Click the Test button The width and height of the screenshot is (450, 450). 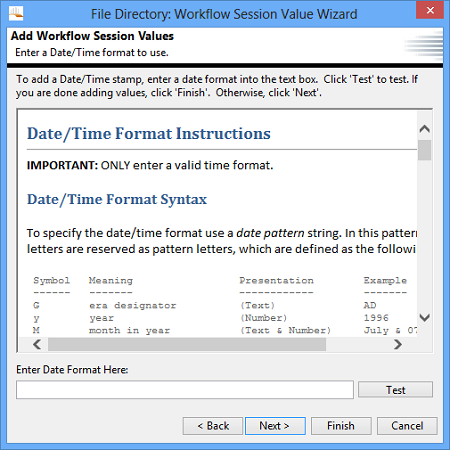pos(396,390)
